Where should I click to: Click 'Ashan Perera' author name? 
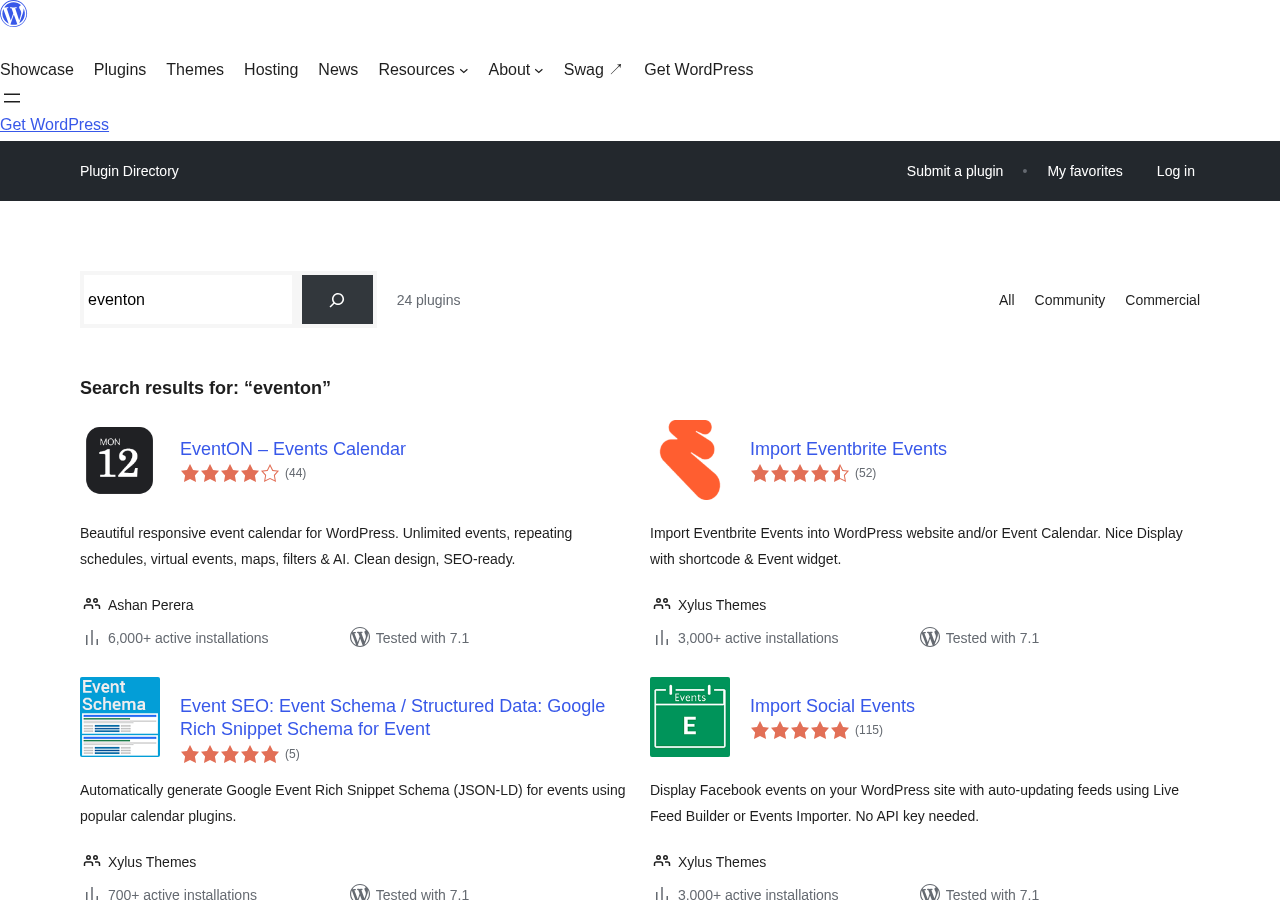(151, 605)
